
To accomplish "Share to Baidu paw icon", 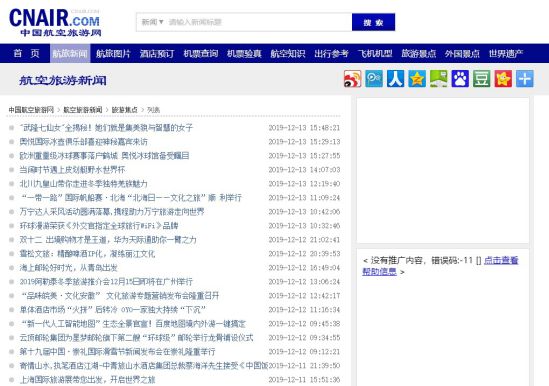I will [460, 78].
